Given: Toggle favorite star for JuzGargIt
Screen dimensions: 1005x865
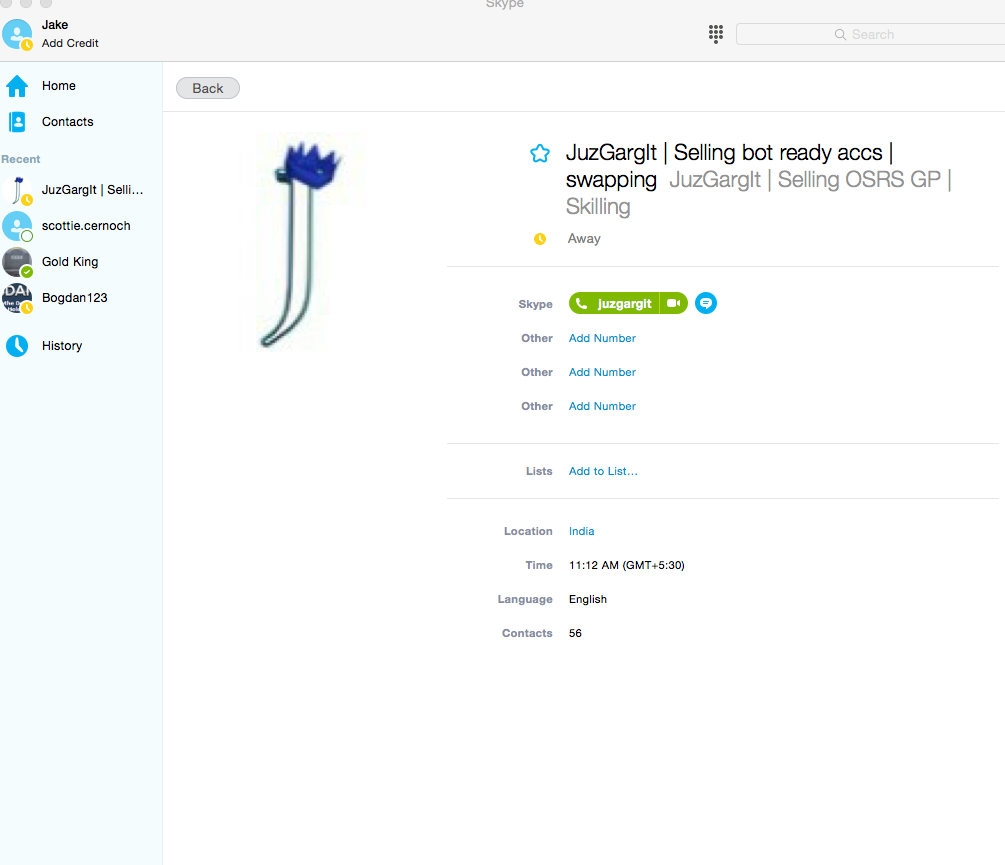Looking at the screenshot, I should click(540, 153).
